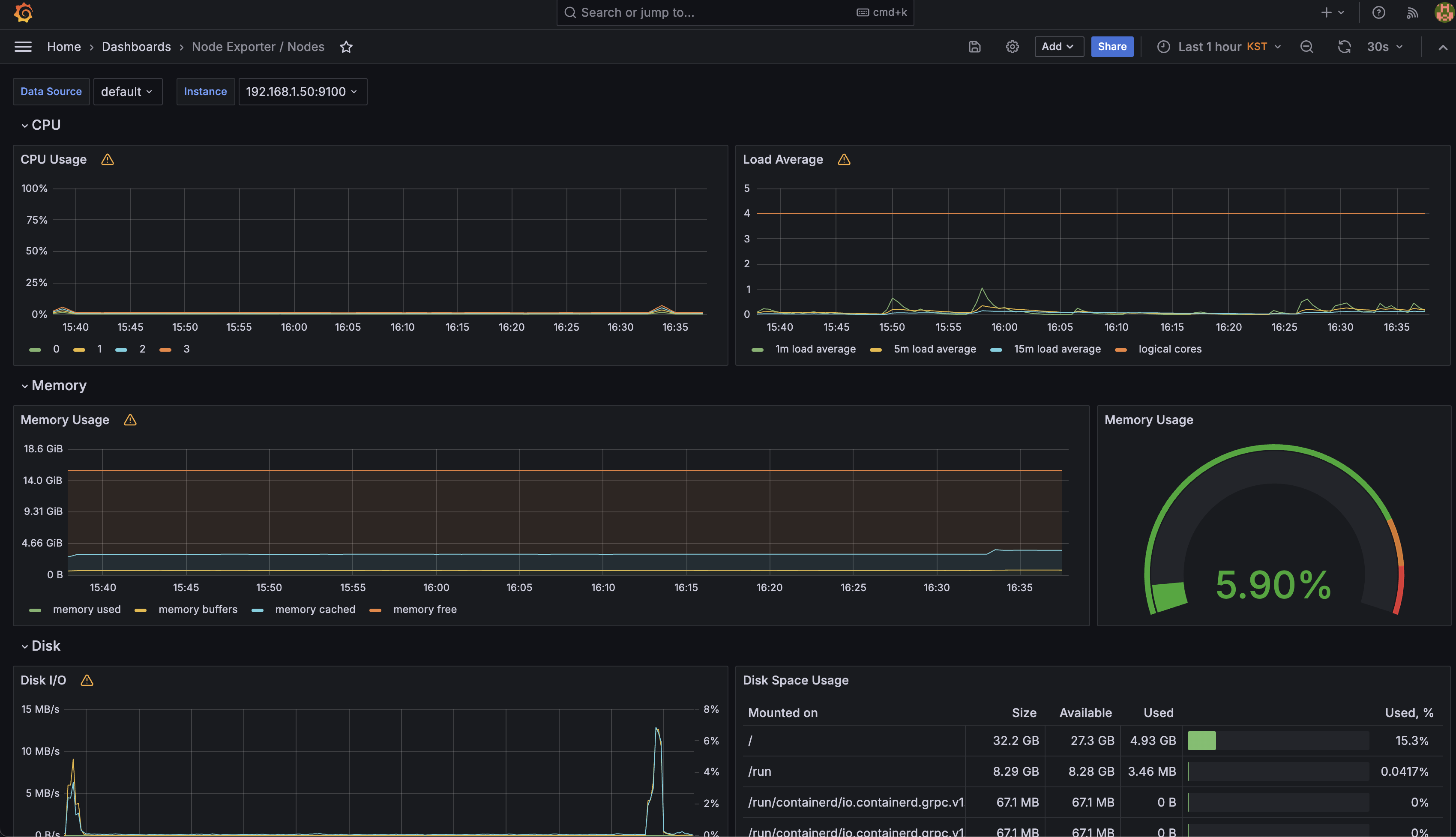Go to Home breadcrumb
Image resolution: width=1456 pixels, height=837 pixels.
[x=64, y=47]
